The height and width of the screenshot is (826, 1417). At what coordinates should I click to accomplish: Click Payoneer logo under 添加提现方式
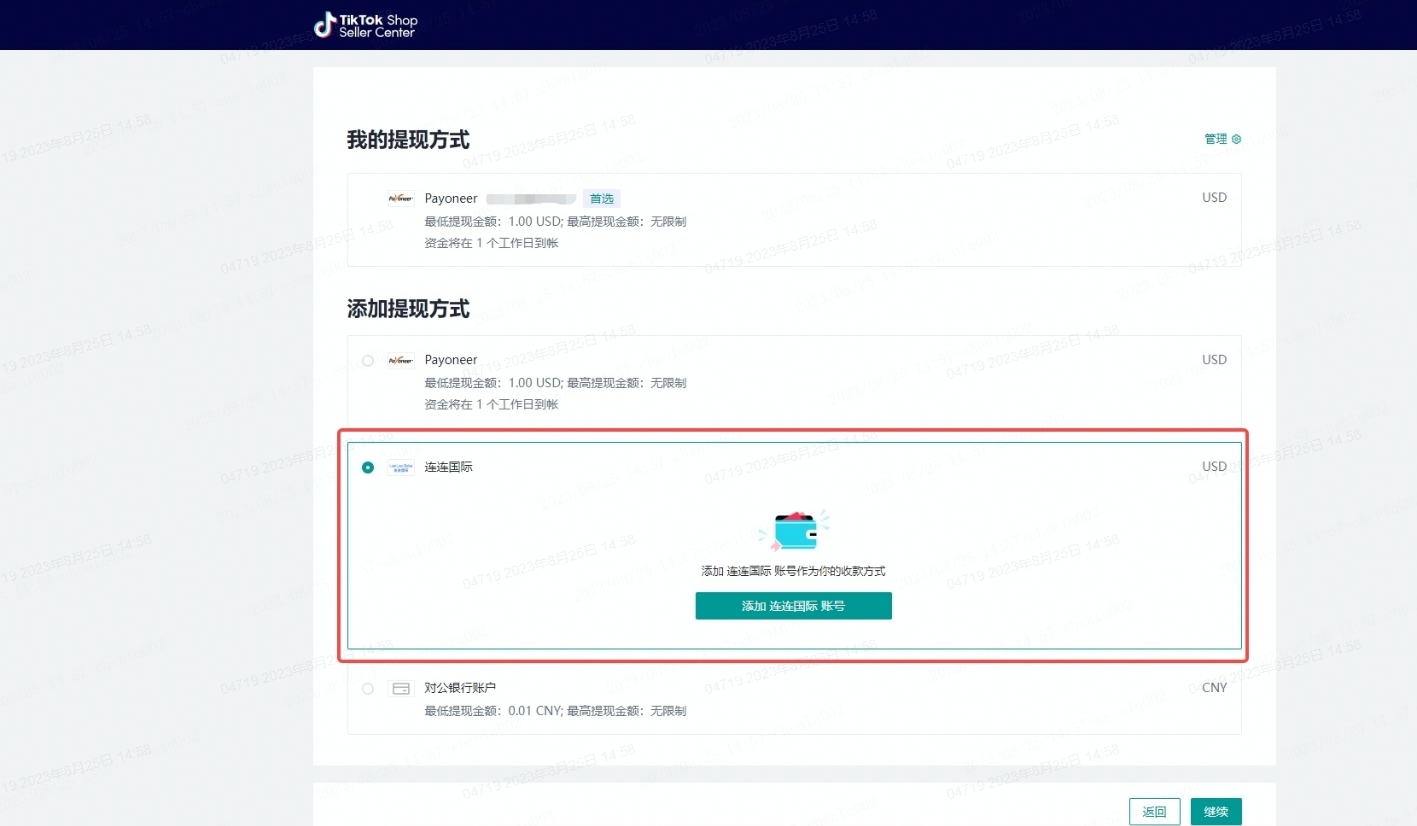click(401, 360)
